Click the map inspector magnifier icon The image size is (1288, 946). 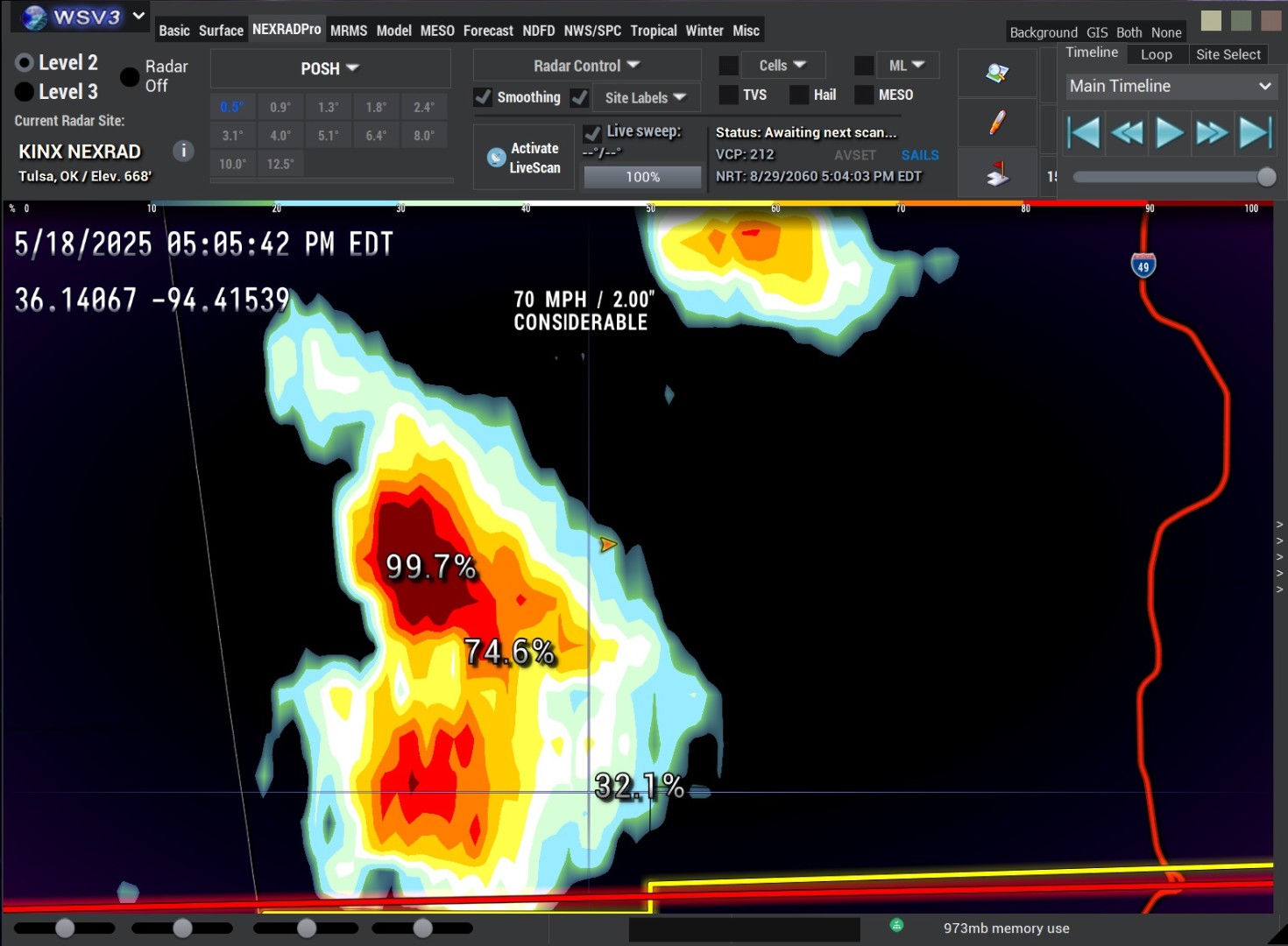tap(996, 74)
